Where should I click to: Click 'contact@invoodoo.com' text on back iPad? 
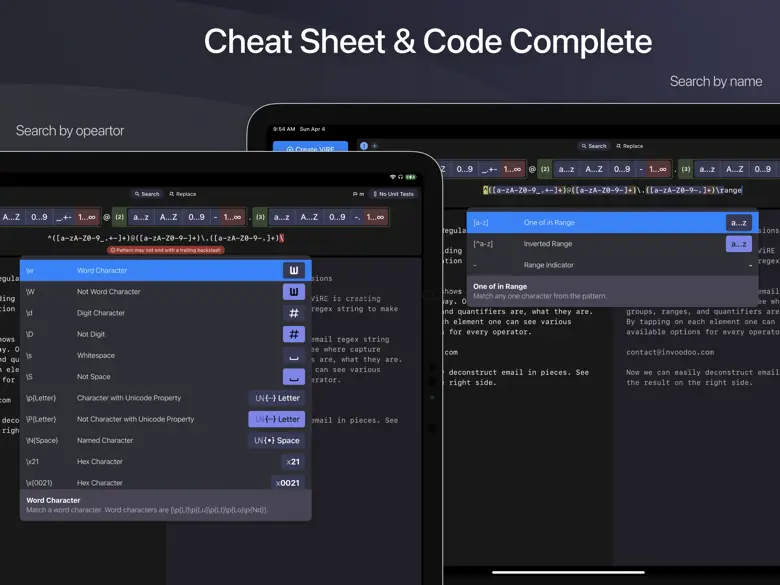pyautogui.click(x=670, y=352)
